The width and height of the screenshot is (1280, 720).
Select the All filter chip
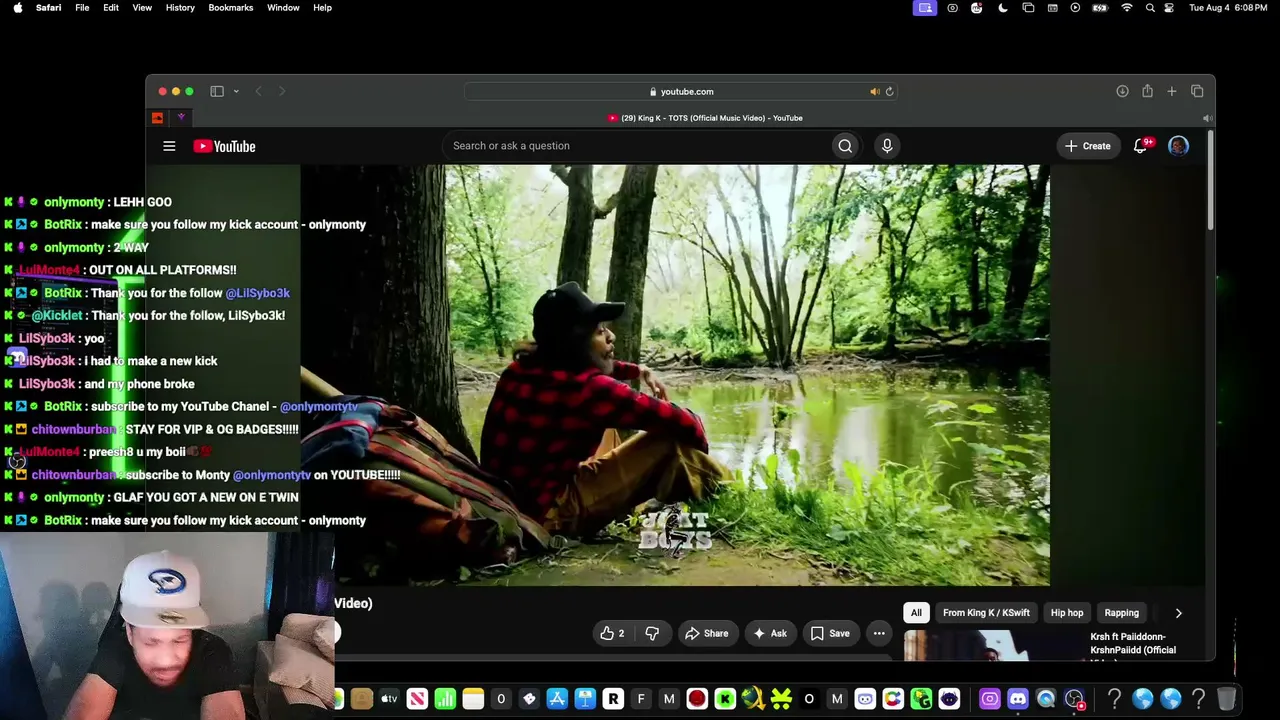coord(916,613)
